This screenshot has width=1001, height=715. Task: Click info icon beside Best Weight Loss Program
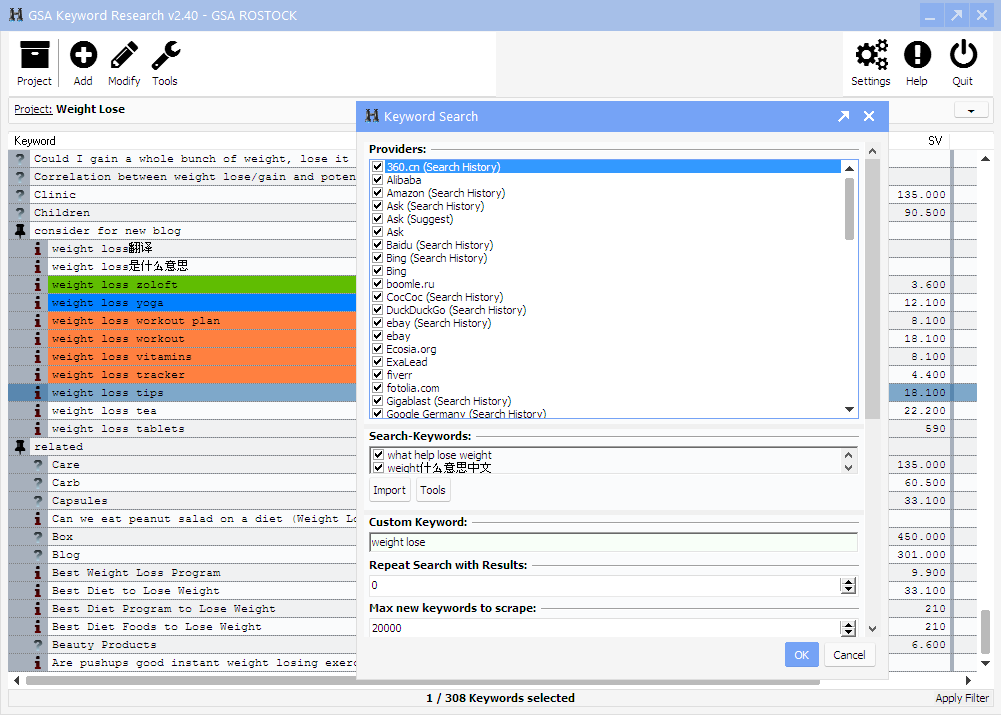38,573
